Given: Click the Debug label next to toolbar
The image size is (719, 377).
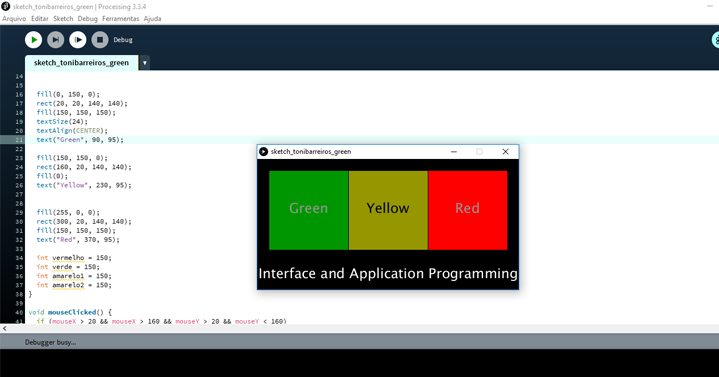Looking at the screenshot, I should pos(123,40).
